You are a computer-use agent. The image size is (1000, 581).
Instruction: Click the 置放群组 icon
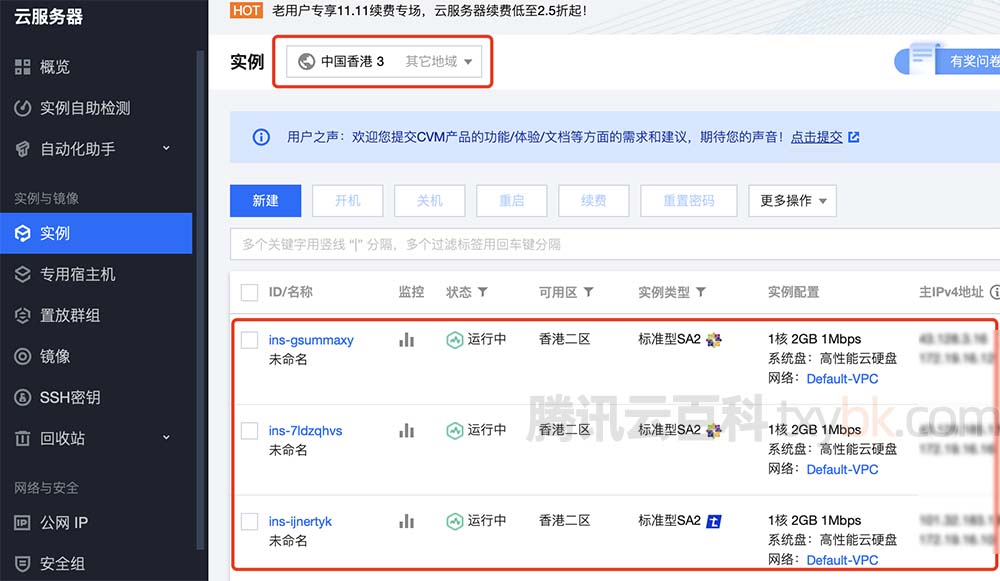[x=22, y=315]
